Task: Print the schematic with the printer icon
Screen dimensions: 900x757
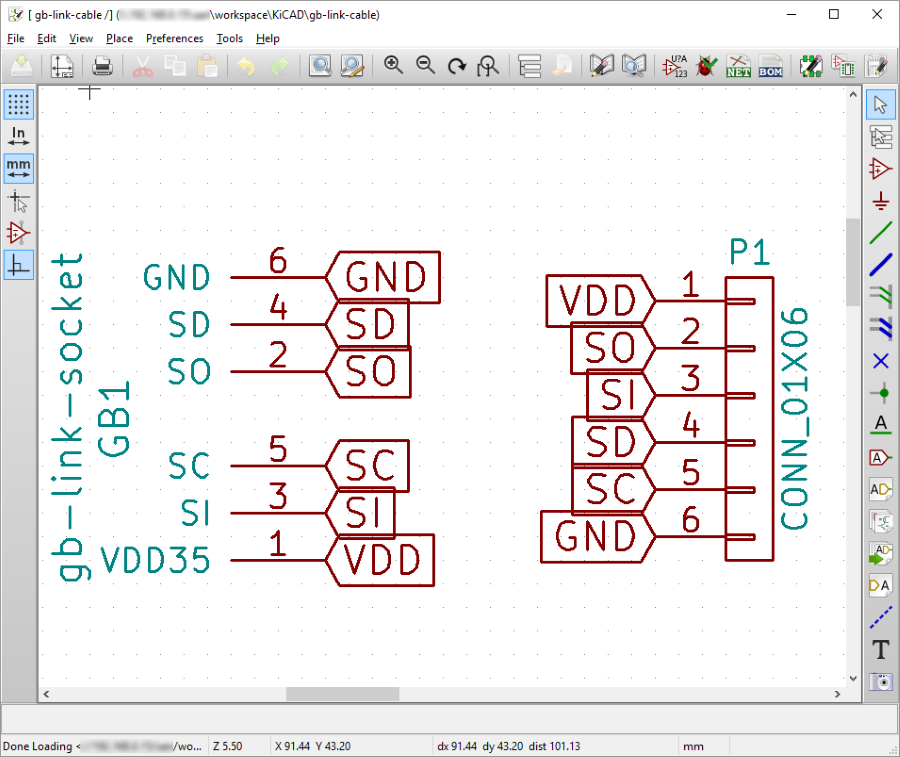Action: [x=102, y=66]
